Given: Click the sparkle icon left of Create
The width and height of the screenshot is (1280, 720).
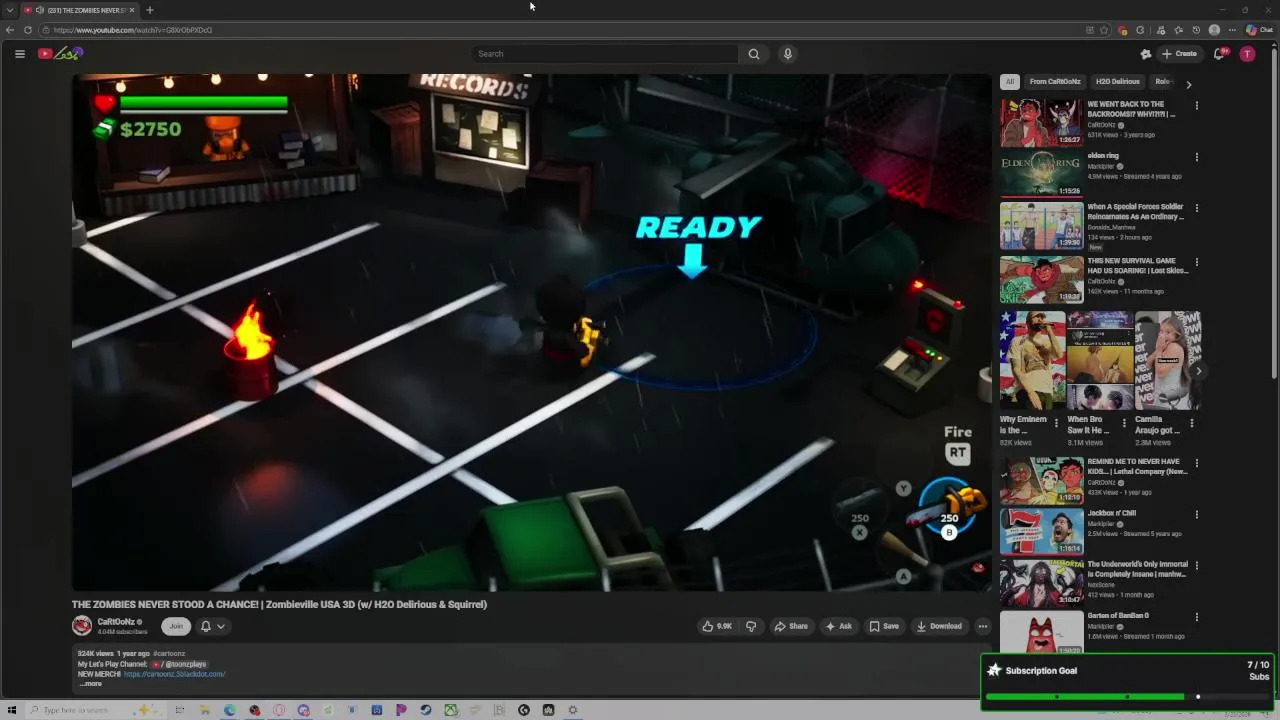Looking at the screenshot, I should [1146, 54].
